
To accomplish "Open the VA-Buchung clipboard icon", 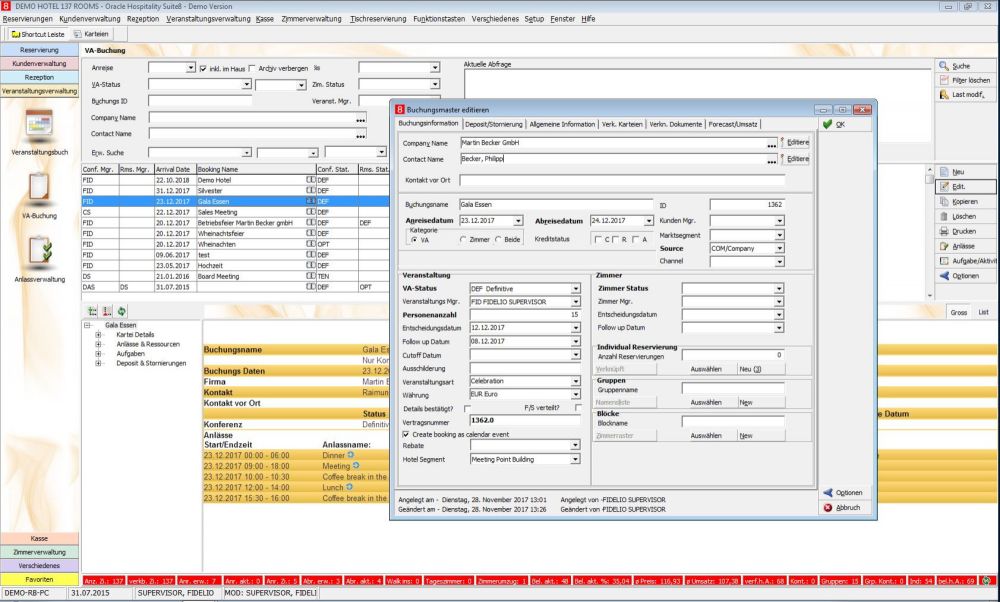I will pyautogui.click(x=39, y=188).
